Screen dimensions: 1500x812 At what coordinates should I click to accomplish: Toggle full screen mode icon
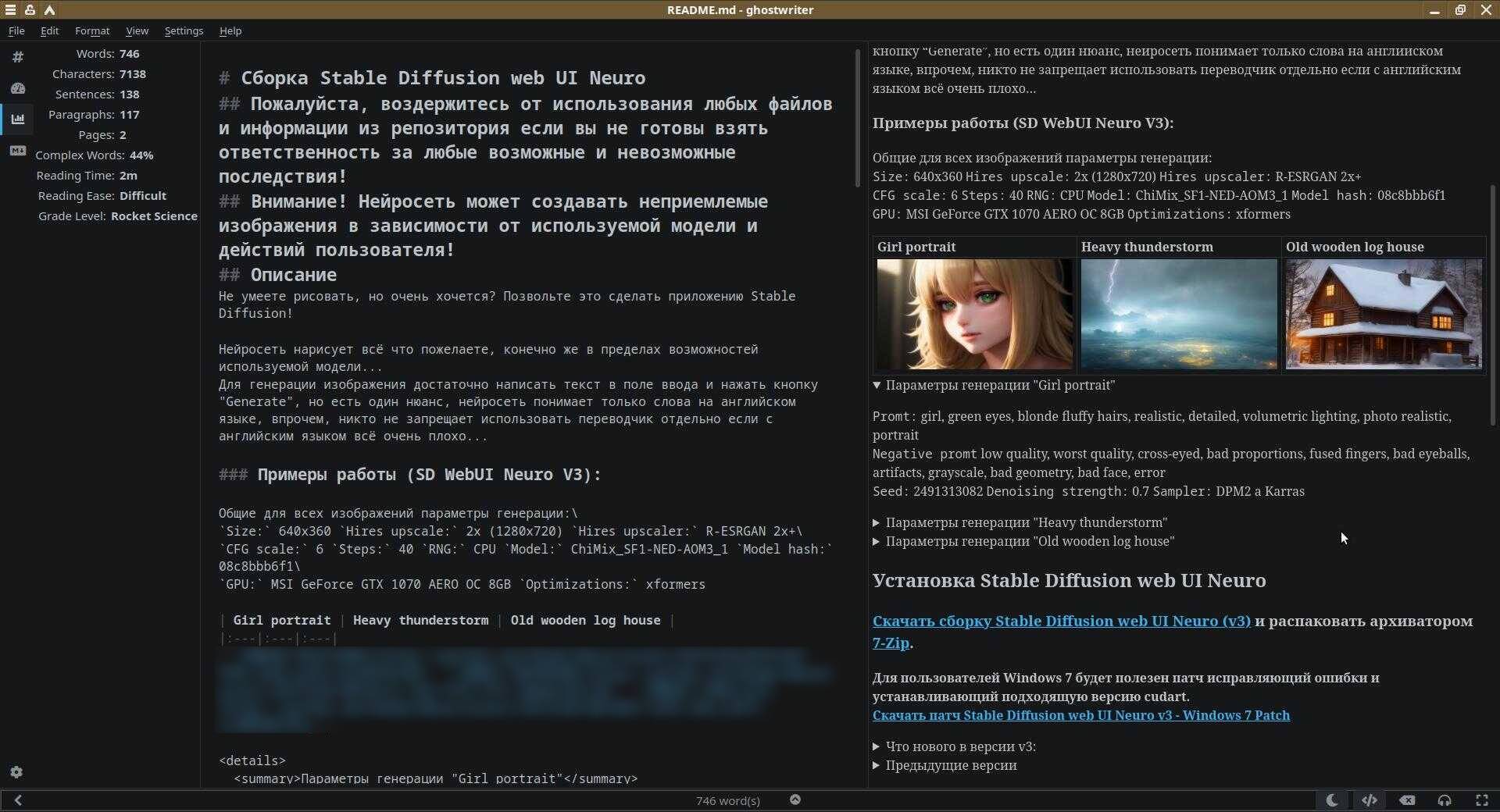tap(1482, 800)
